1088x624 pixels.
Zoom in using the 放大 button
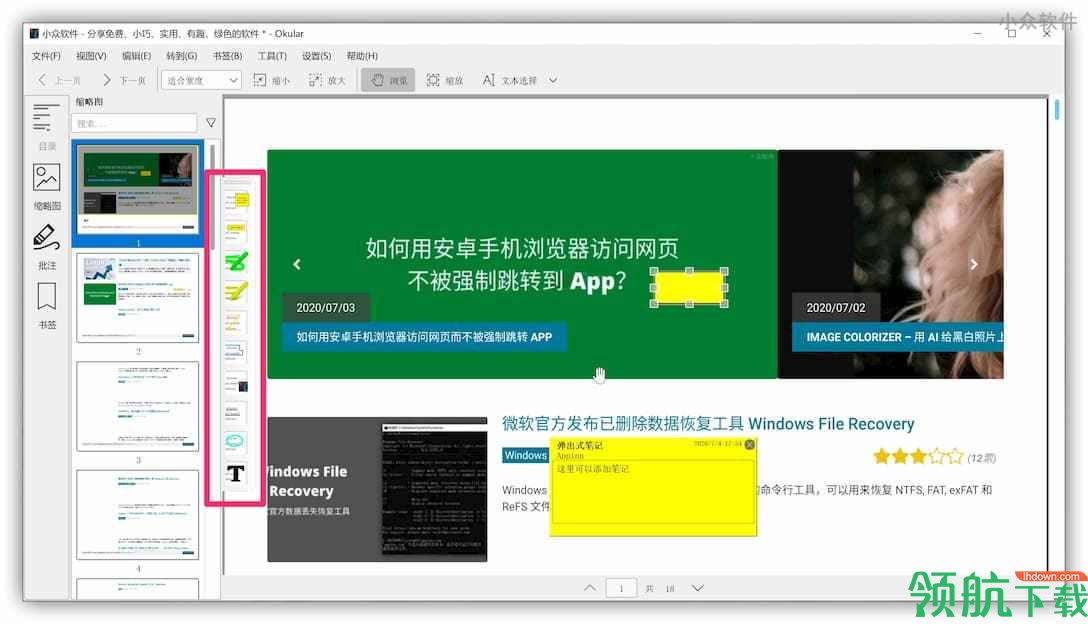[327, 81]
